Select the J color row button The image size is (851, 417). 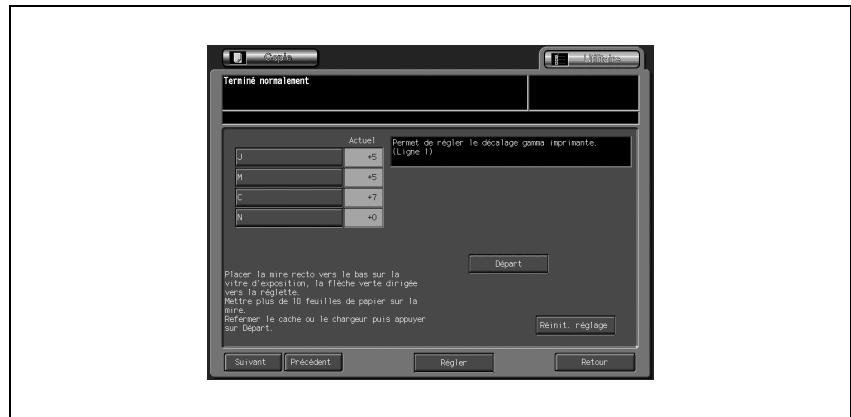(x=289, y=157)
